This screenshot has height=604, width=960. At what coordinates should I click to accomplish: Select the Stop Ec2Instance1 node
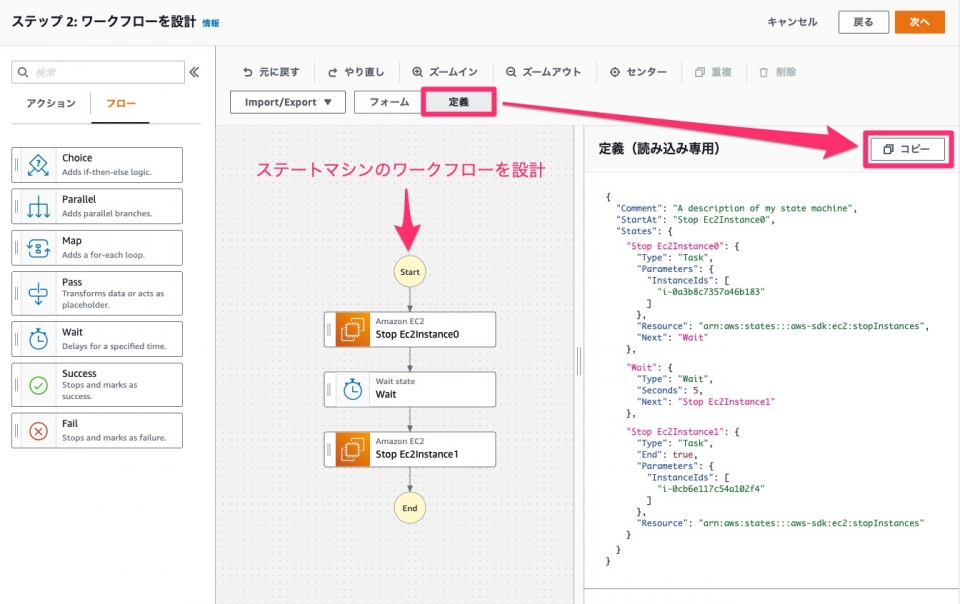410,449
